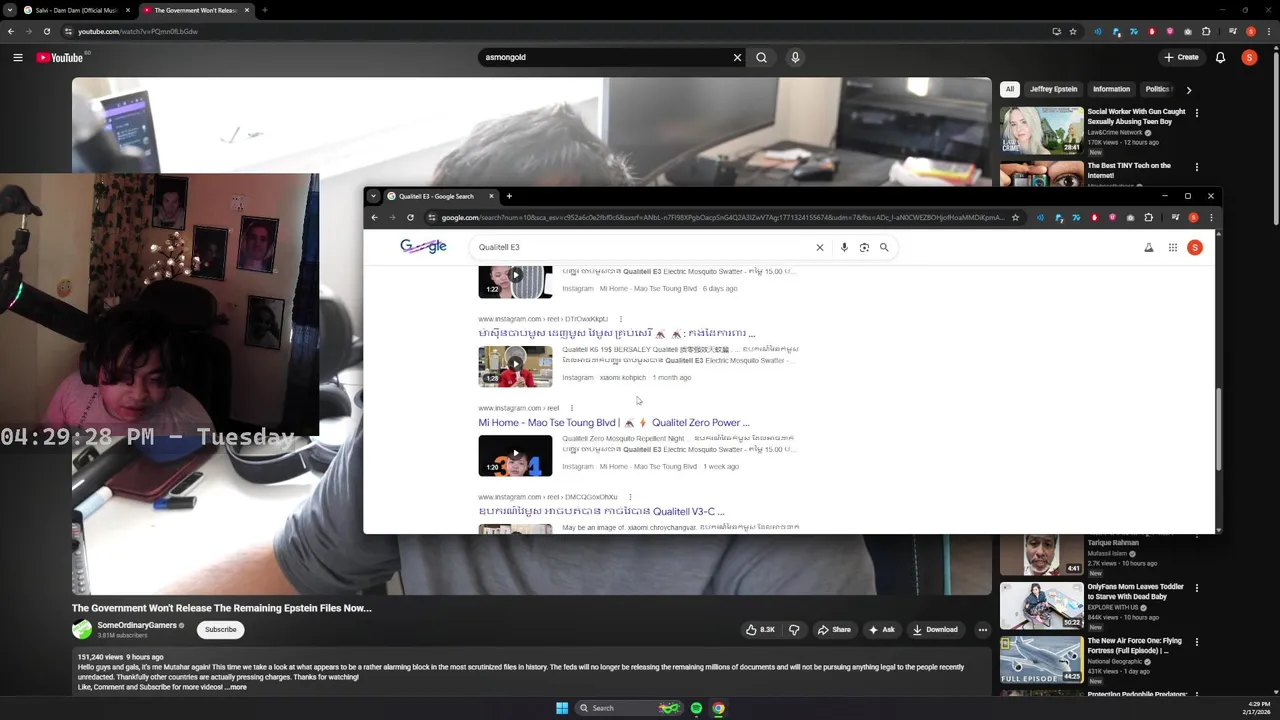
Task: Open options for Social Worker With Gun video
Action: pyautogui.click(x=1196, y=113)
